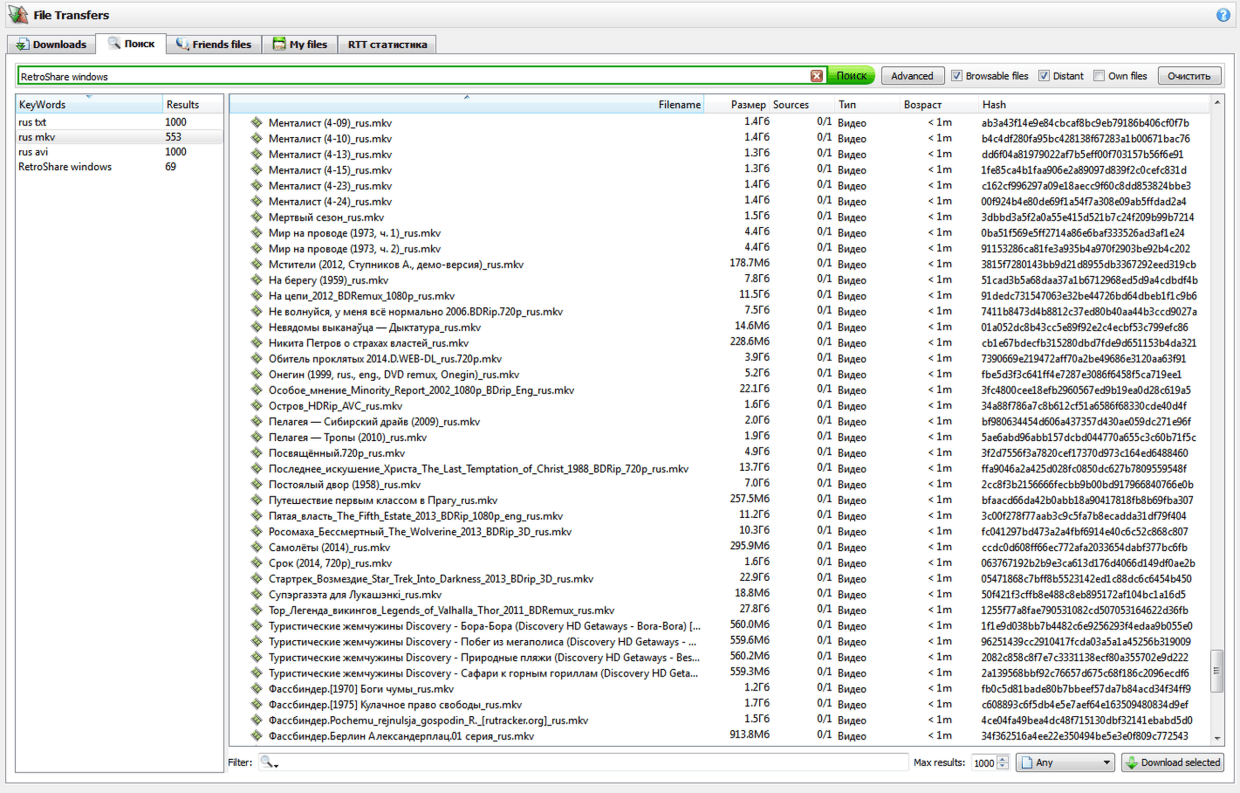
Task: Sort results by Filename column header
Action: (x=679, y=104)
